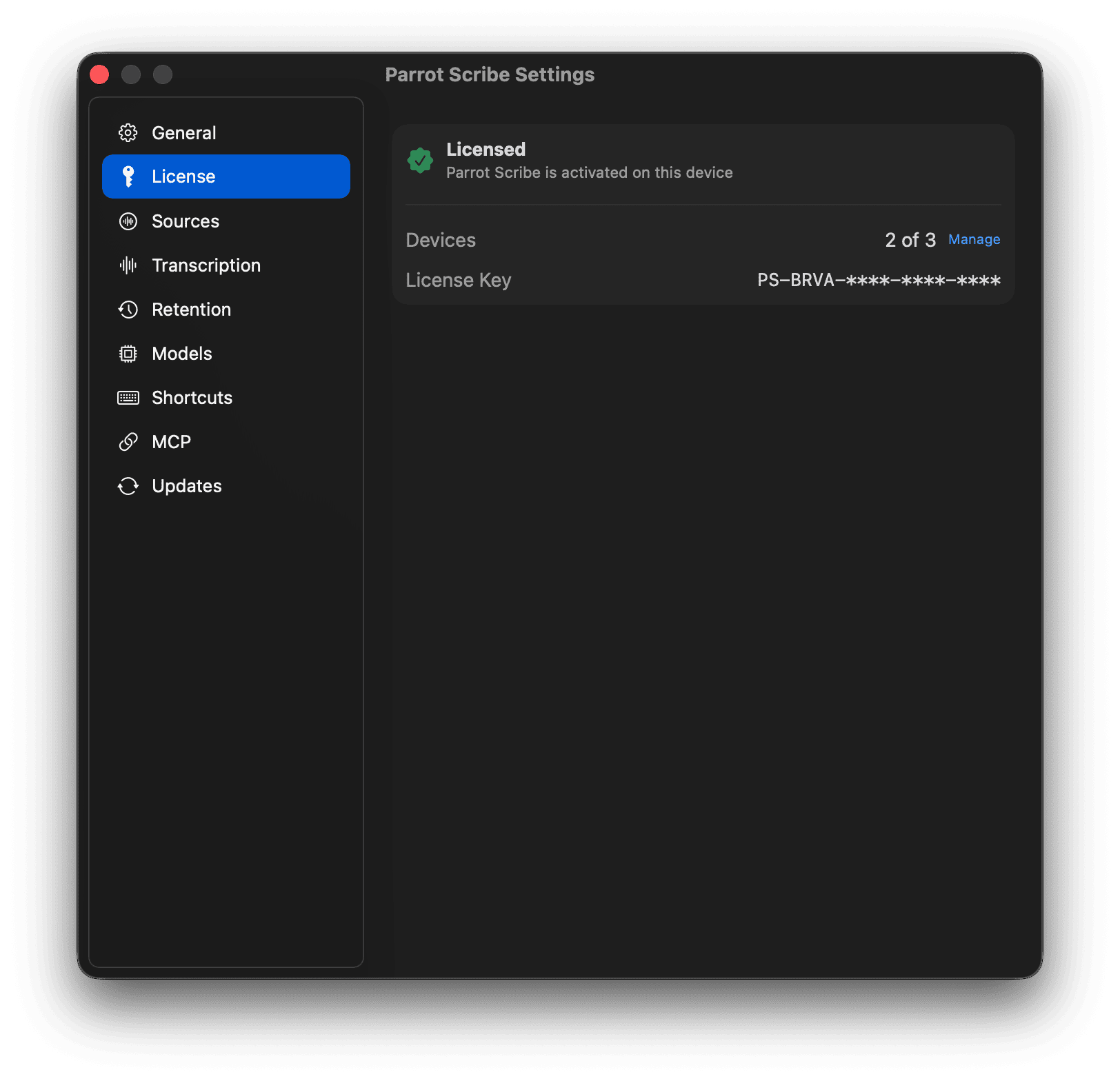Click the green Licensed verification badge
Viewport: 1120px width, 1081px height.
[421, 160]
